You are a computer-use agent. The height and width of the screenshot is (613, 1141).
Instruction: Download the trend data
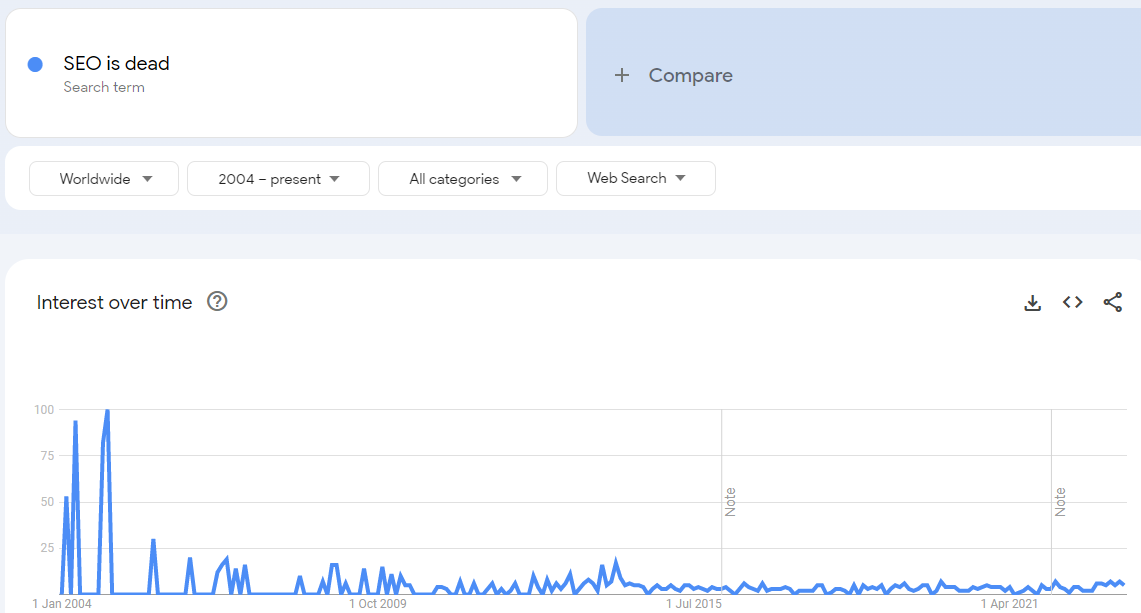1032,302
